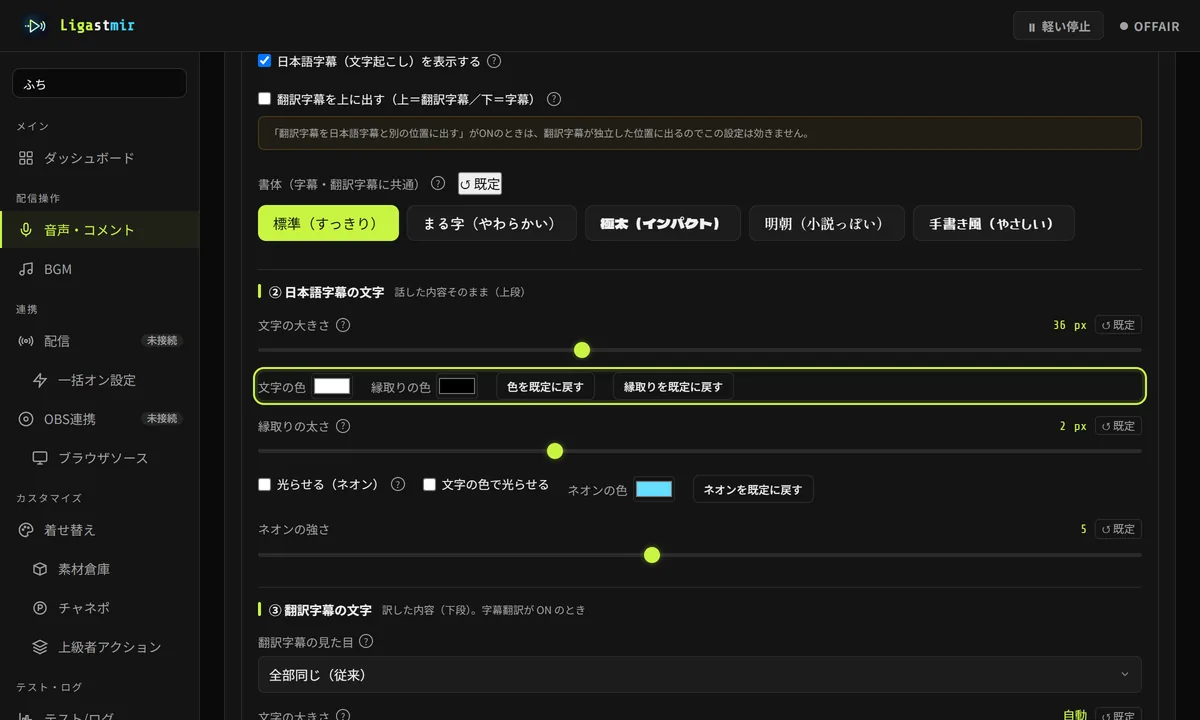Click OFFAIR status indicator

pyautogui.click(x=1150, y=27)
